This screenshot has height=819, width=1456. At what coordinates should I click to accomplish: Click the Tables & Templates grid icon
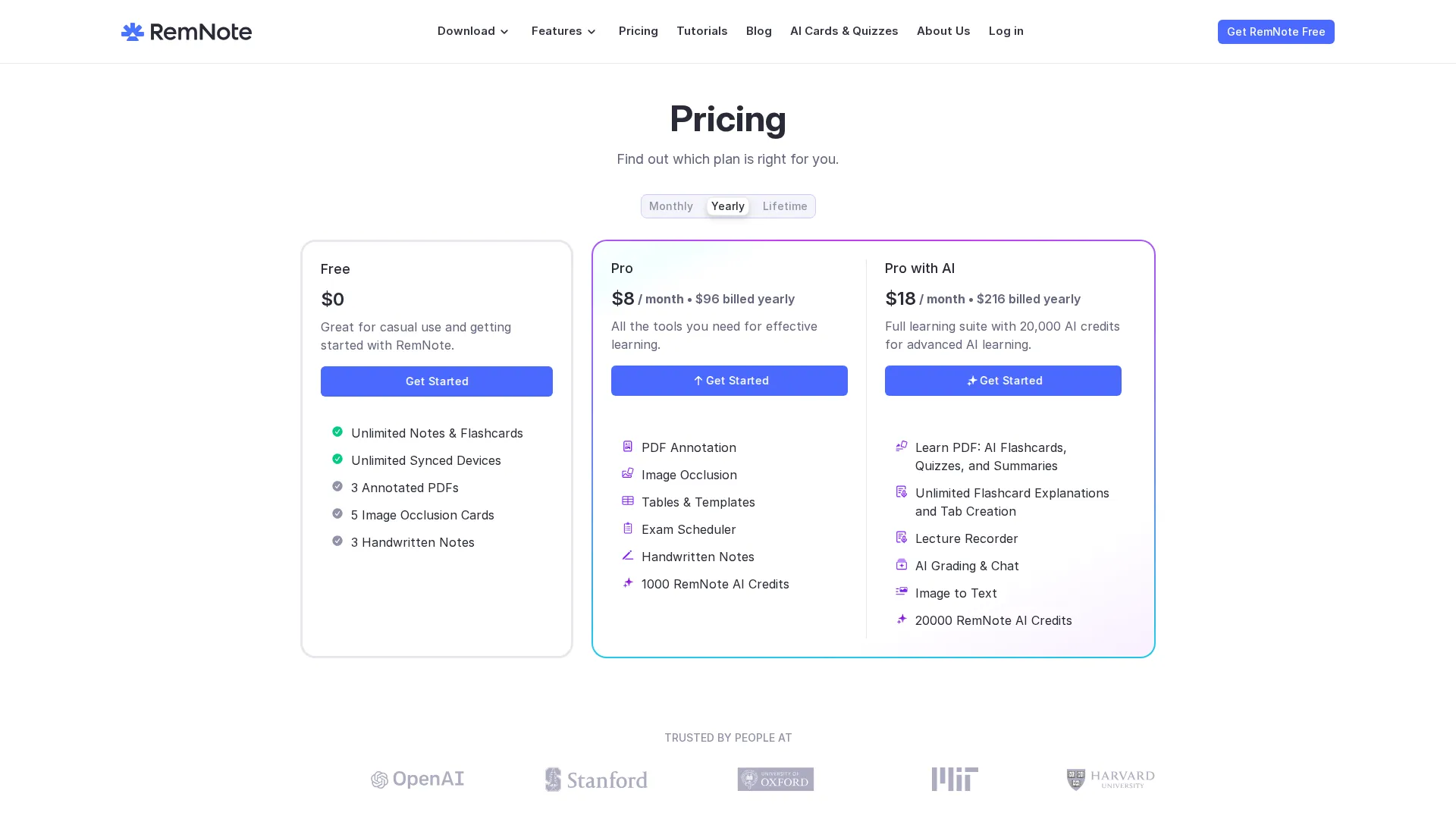point(627,500)
